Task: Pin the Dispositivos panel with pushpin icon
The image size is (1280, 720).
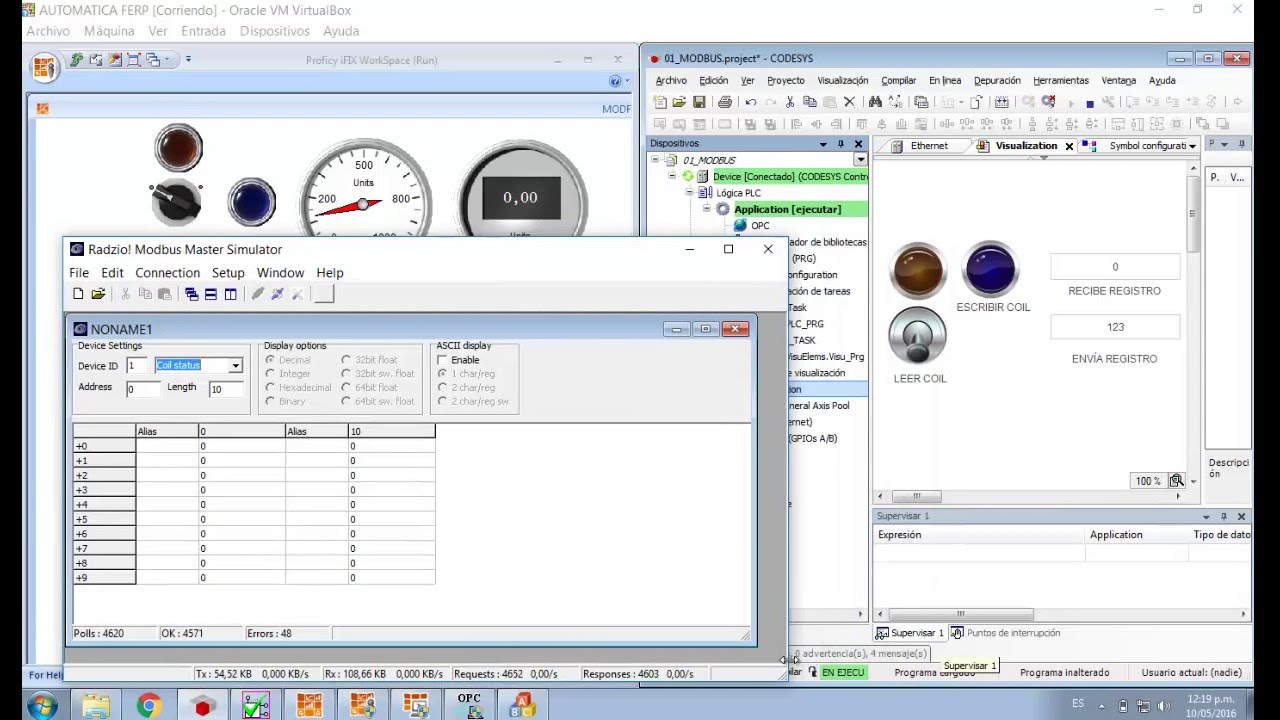Action: click(x=841, y=144)
